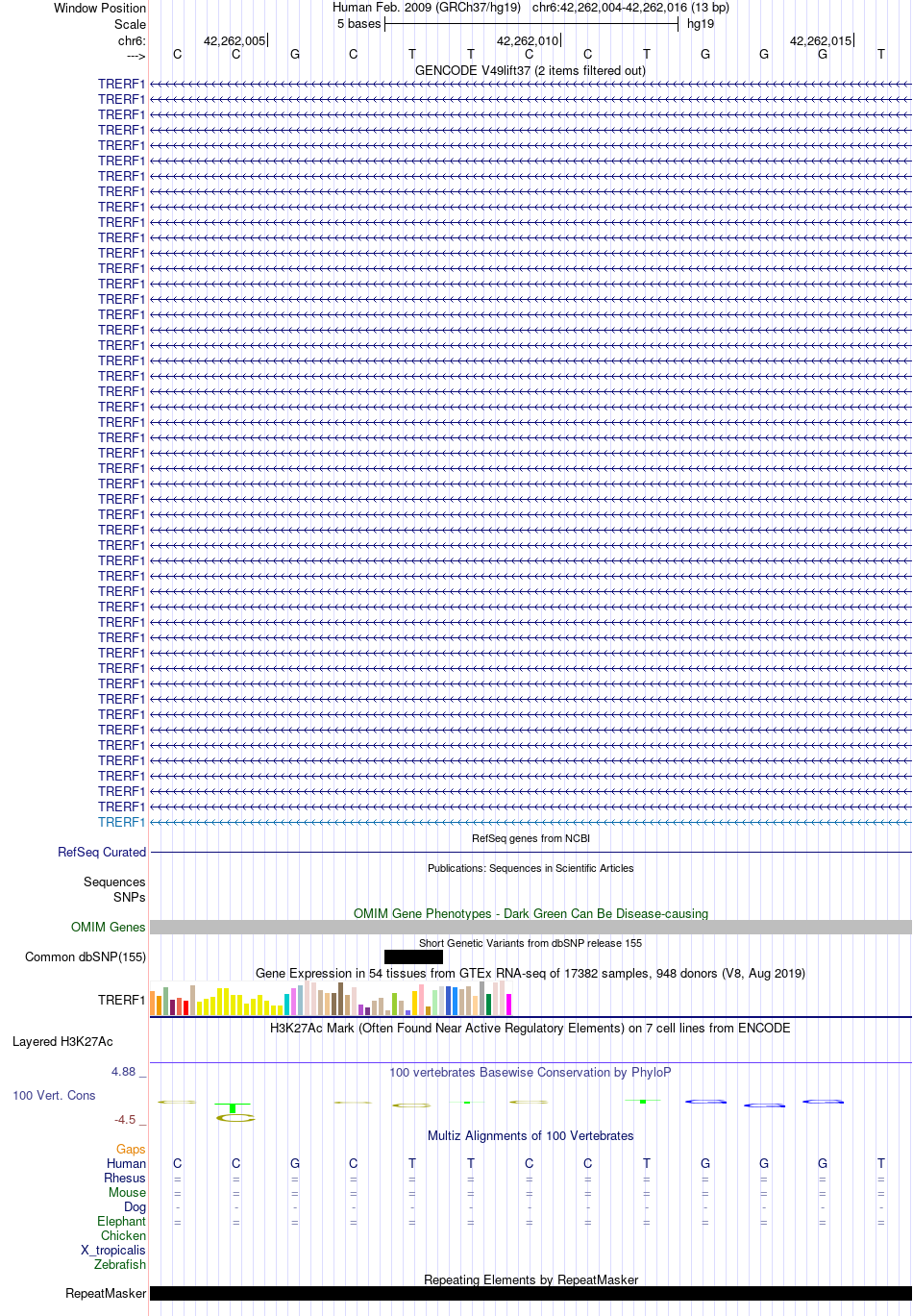Open the Layered H3K27Ac track label
This screenshot has width=913, height=1316.
62,1041
